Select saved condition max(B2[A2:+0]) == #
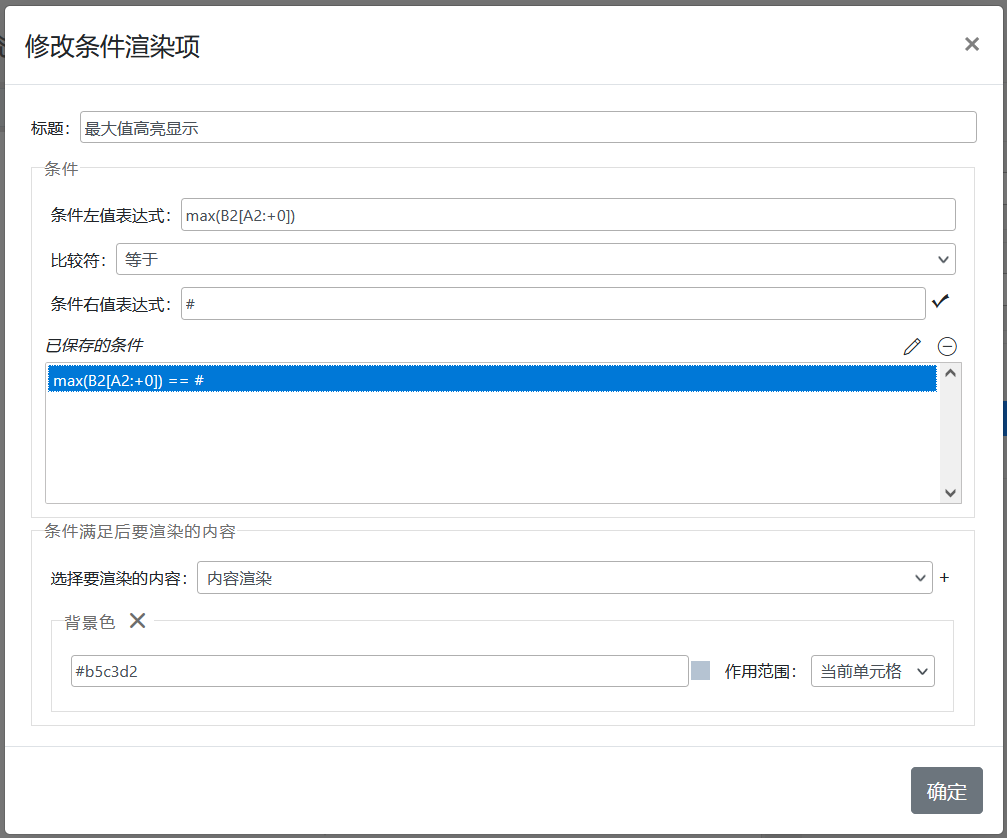 (x=492, y=380)
